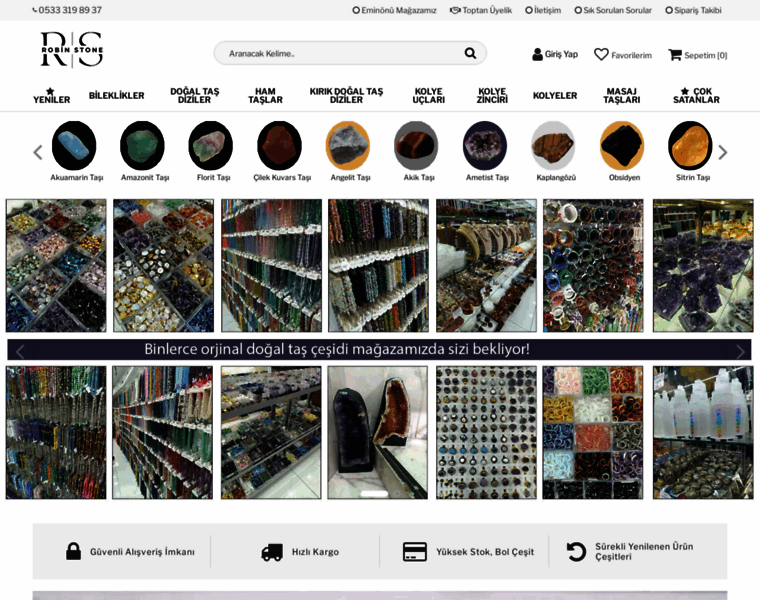Click the Robin Stone logo
760x600 pixels.
pyautogui.click(x=71, y=50)
